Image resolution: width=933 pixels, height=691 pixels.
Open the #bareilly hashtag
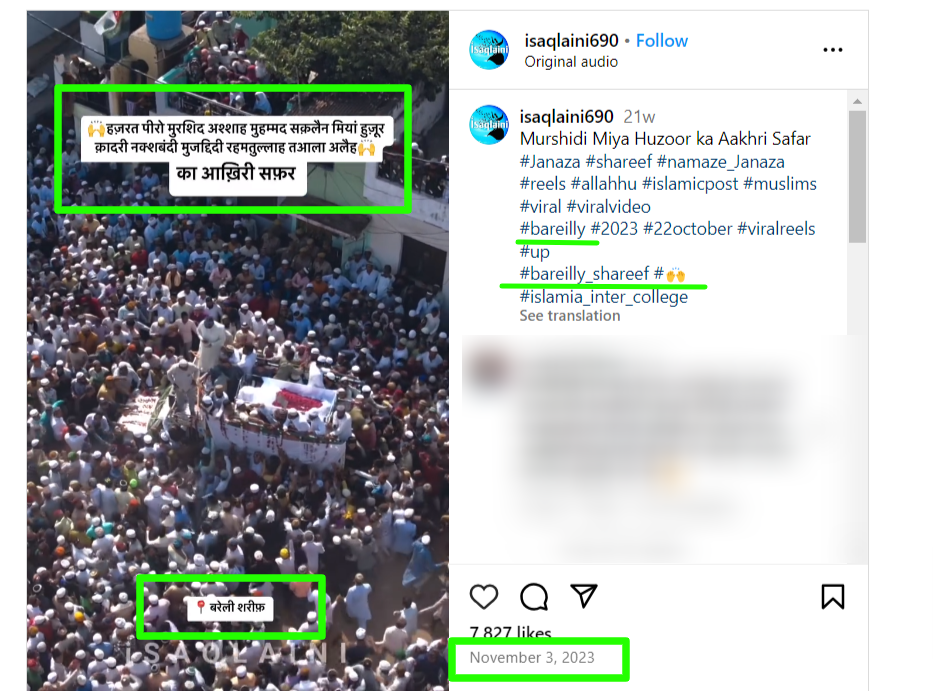552,229
